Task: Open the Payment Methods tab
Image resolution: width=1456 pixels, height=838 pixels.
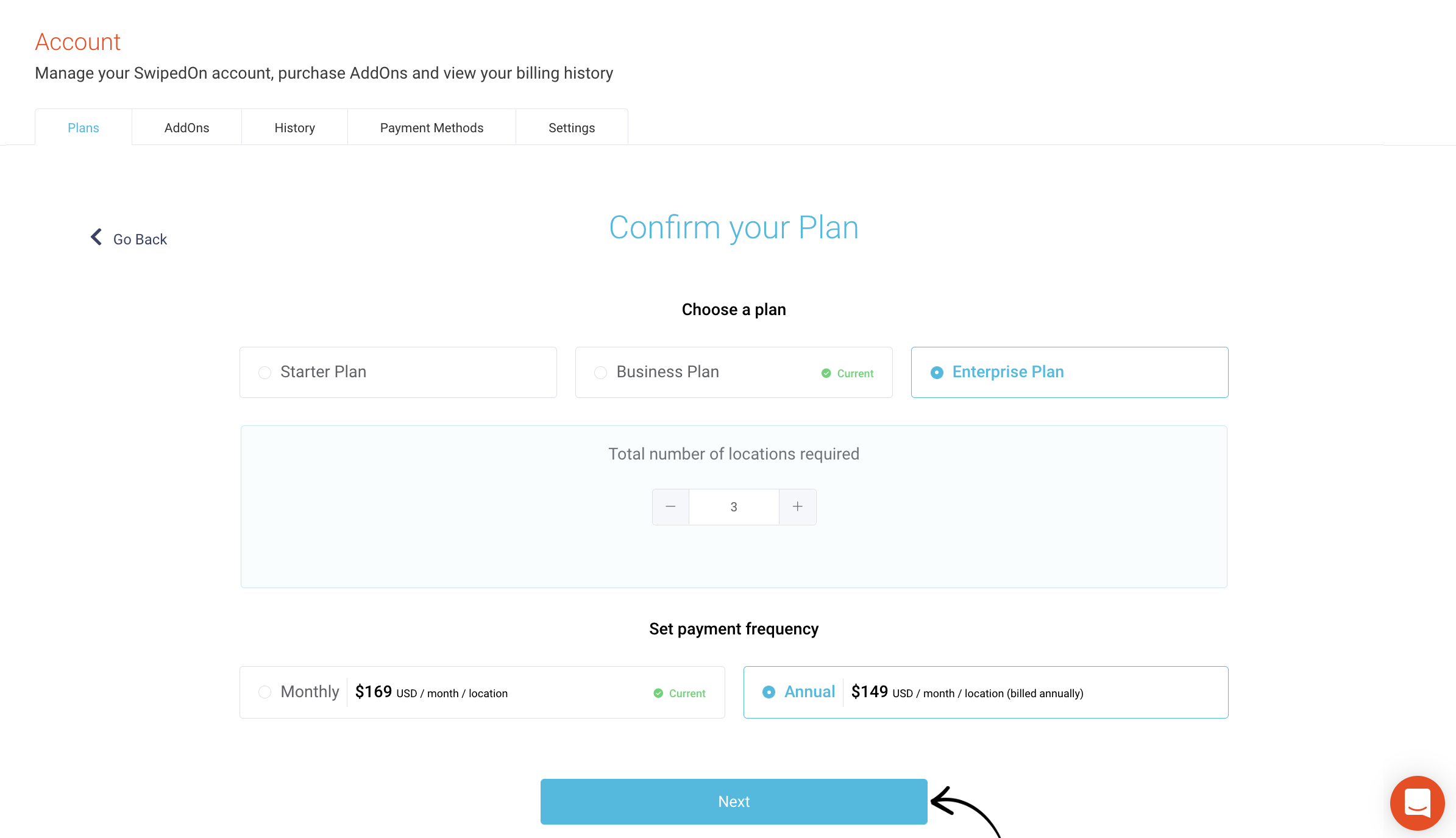Action: [431, 127]
